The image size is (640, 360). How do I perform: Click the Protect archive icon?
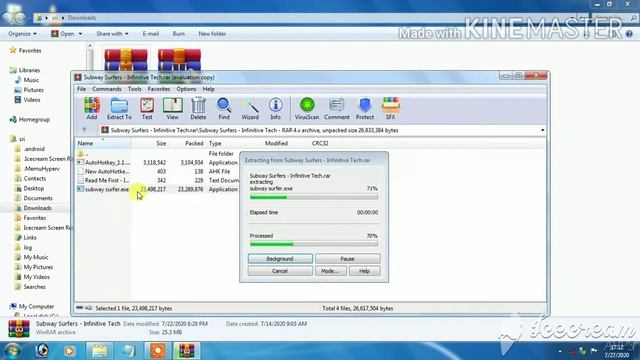point(364,109)
